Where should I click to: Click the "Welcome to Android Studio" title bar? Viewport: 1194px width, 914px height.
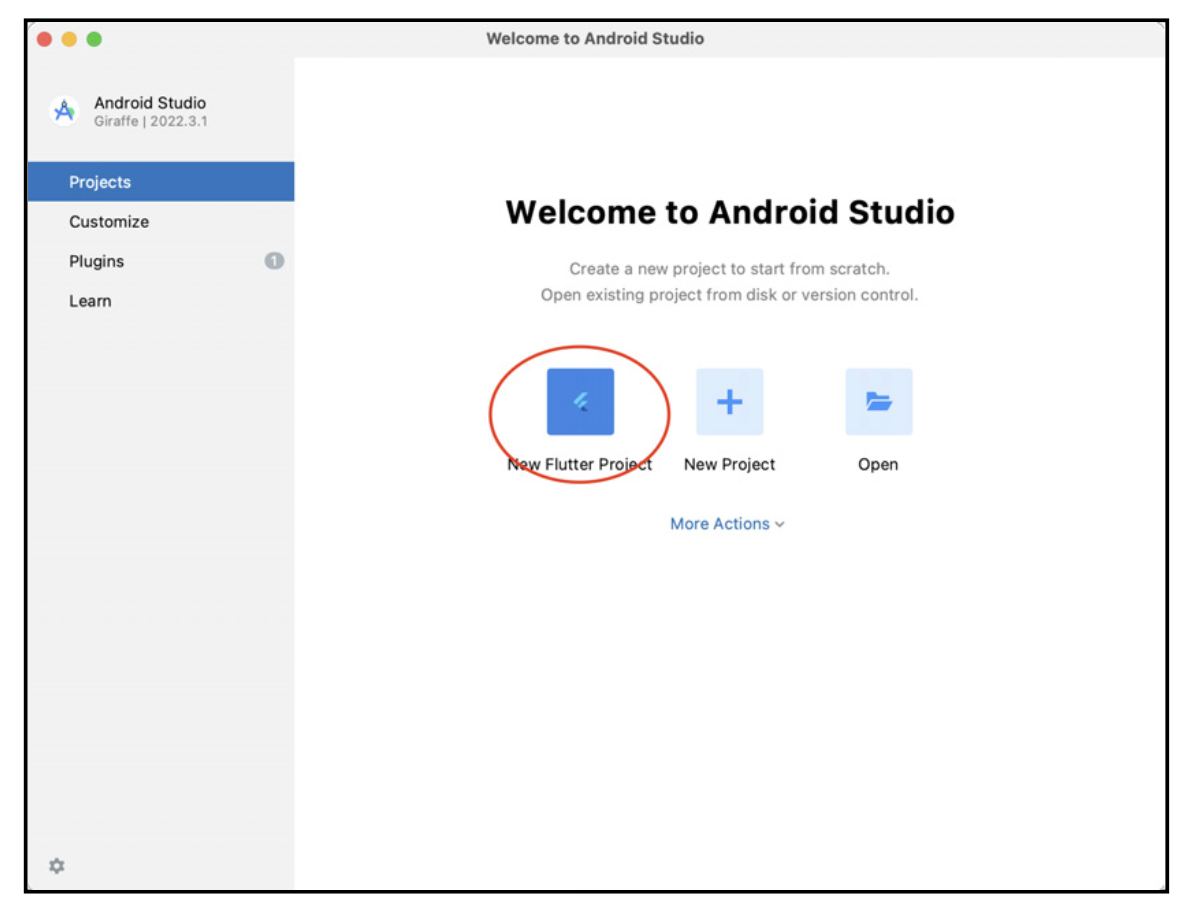pyautogui.click(x=595, y=39)
